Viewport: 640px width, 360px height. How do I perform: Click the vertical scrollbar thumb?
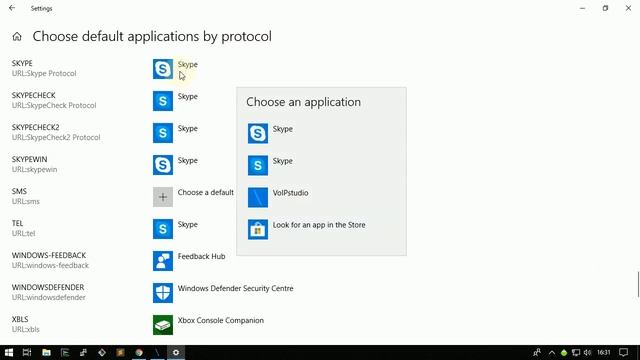(638, 284)
